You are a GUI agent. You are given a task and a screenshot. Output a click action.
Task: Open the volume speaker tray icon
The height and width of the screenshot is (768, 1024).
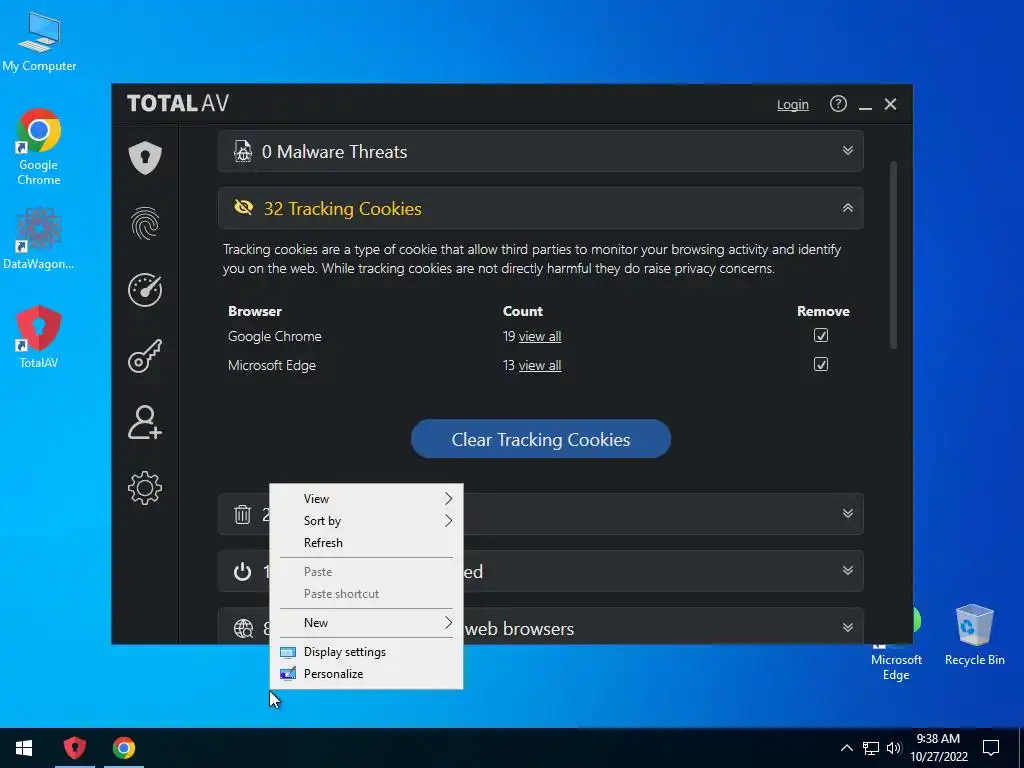(x=894, y=748)
